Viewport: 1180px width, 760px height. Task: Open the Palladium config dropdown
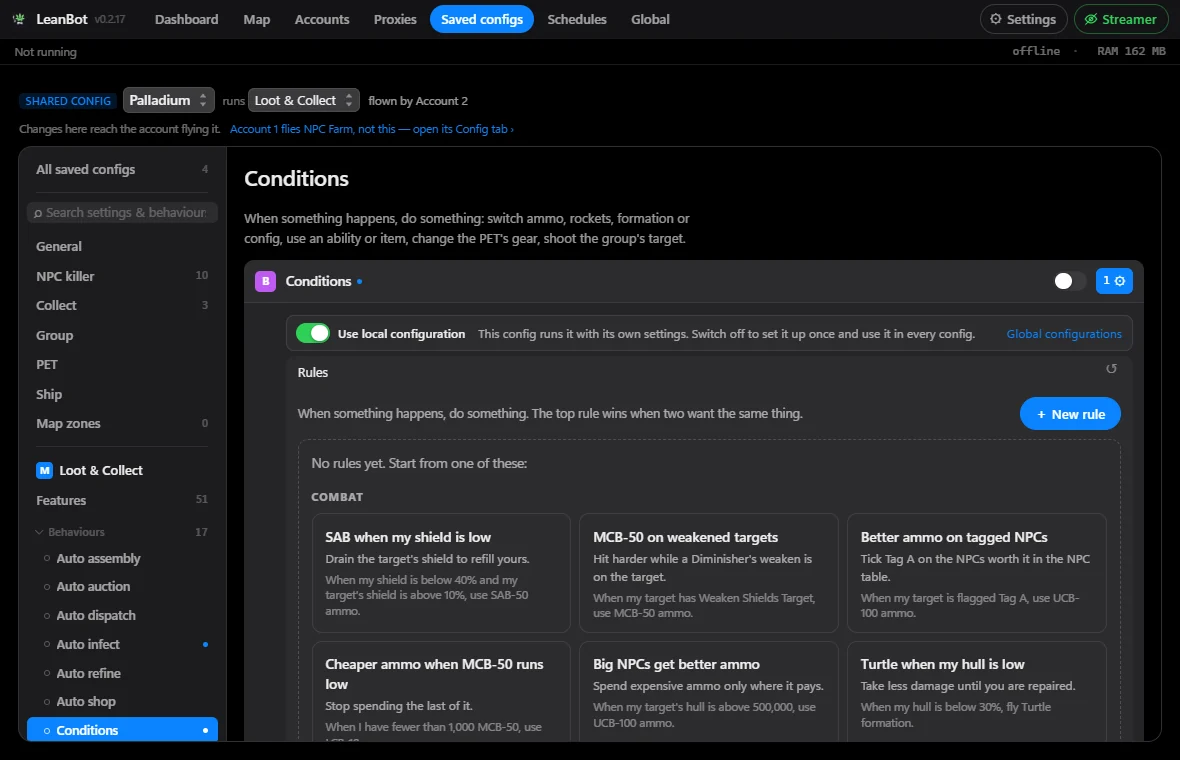(169, 100)
